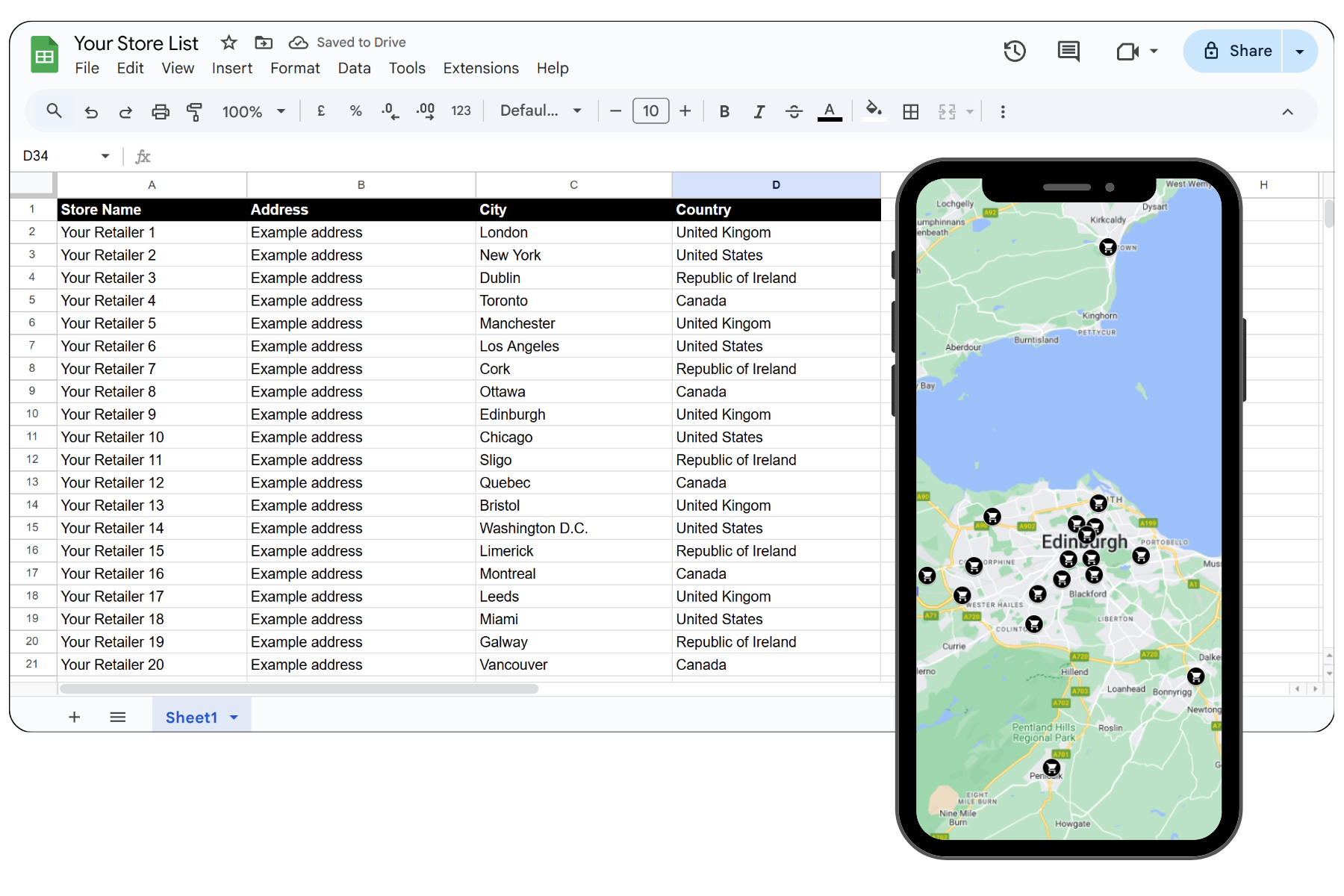Open the fill color picker
This screenshot has height=896, width=1344.
pos(873,111)
